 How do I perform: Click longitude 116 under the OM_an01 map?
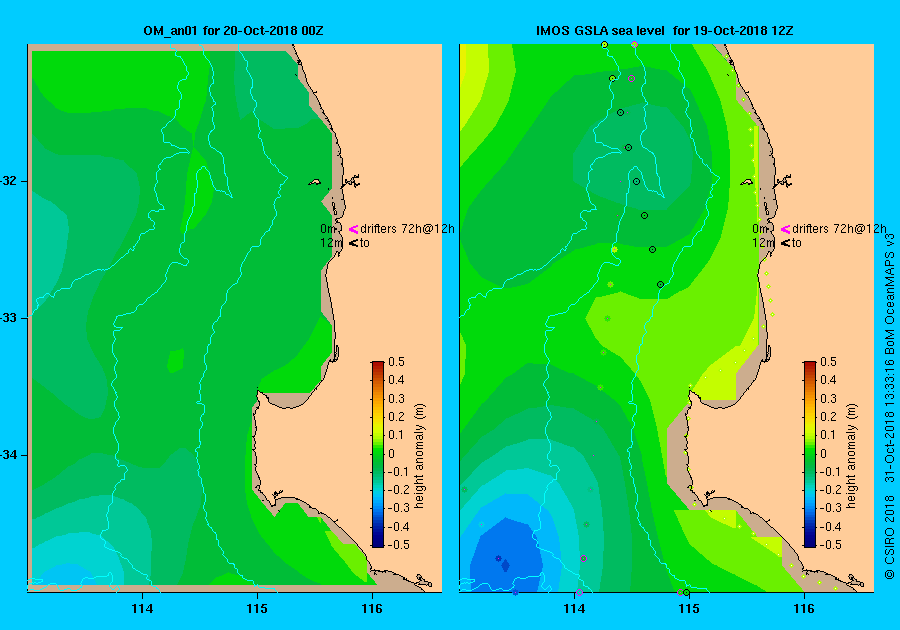[x=372, y=609]
